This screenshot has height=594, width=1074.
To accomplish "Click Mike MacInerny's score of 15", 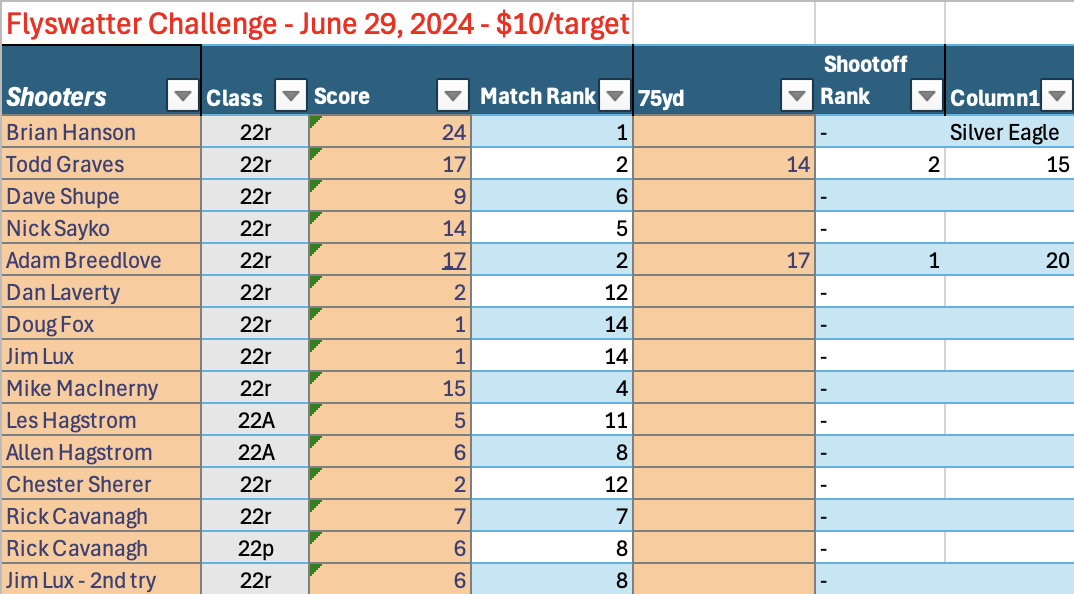I will [390, 388].
